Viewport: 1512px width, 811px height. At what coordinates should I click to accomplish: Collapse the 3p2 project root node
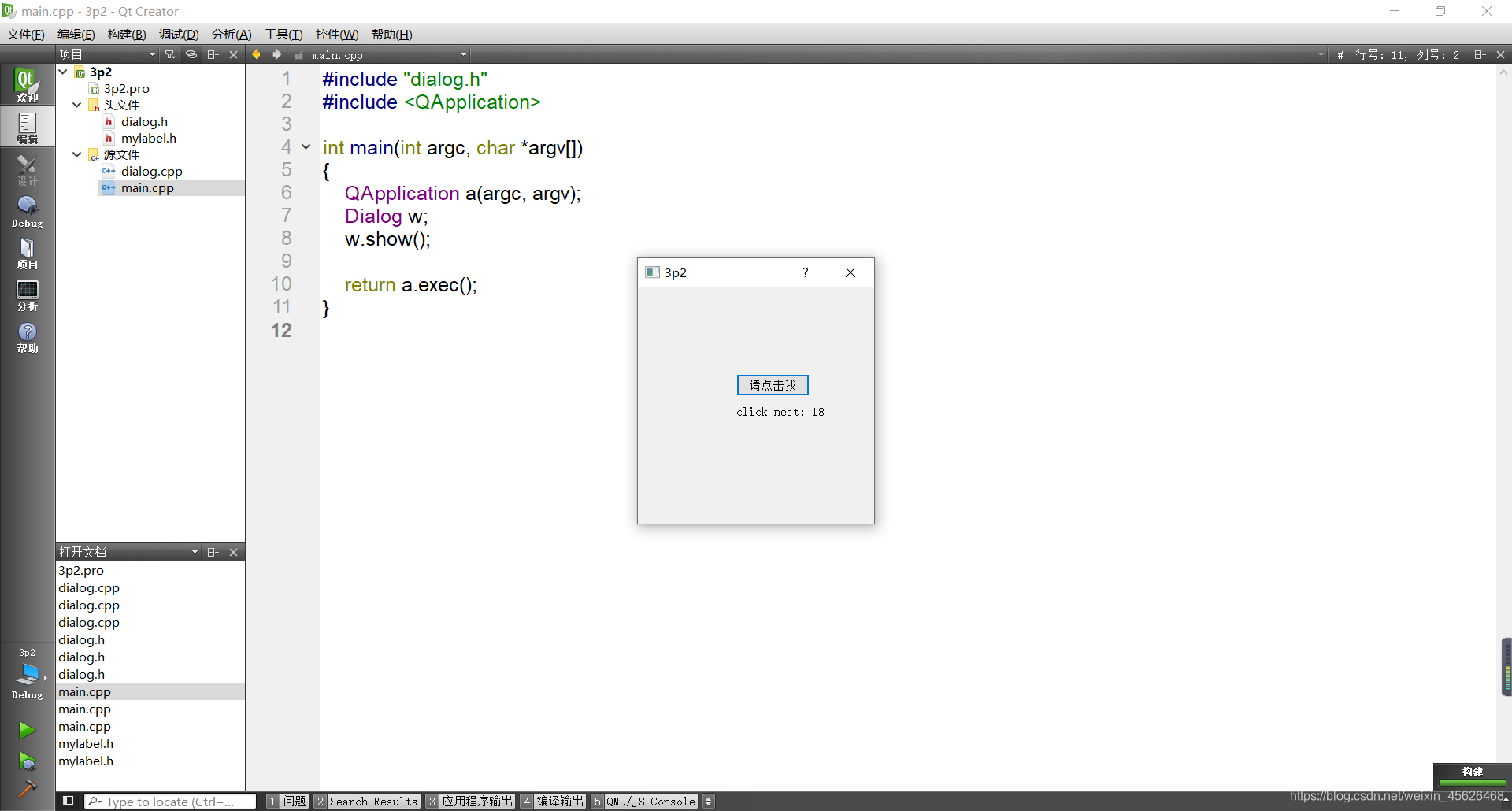click(63, 72)
